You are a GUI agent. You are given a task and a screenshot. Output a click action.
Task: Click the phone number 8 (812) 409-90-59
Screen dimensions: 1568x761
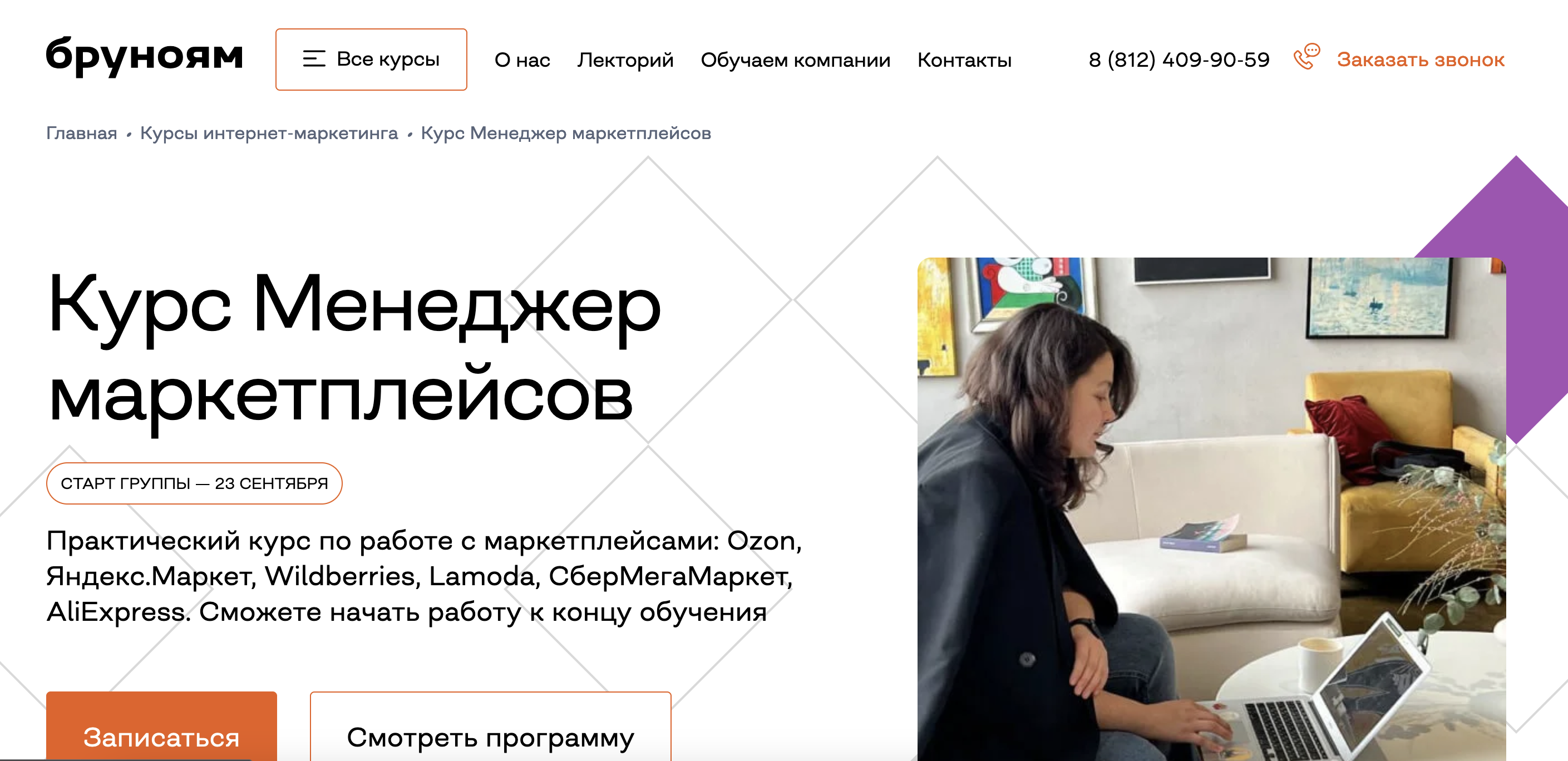1179,60
